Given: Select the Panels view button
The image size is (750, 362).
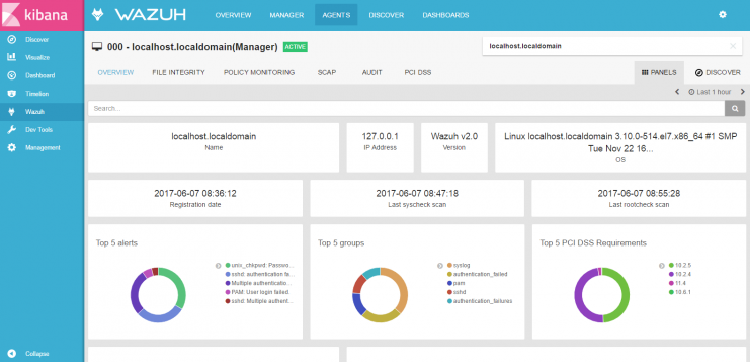Looking at the screenshot, I should (x=659, y=73).
